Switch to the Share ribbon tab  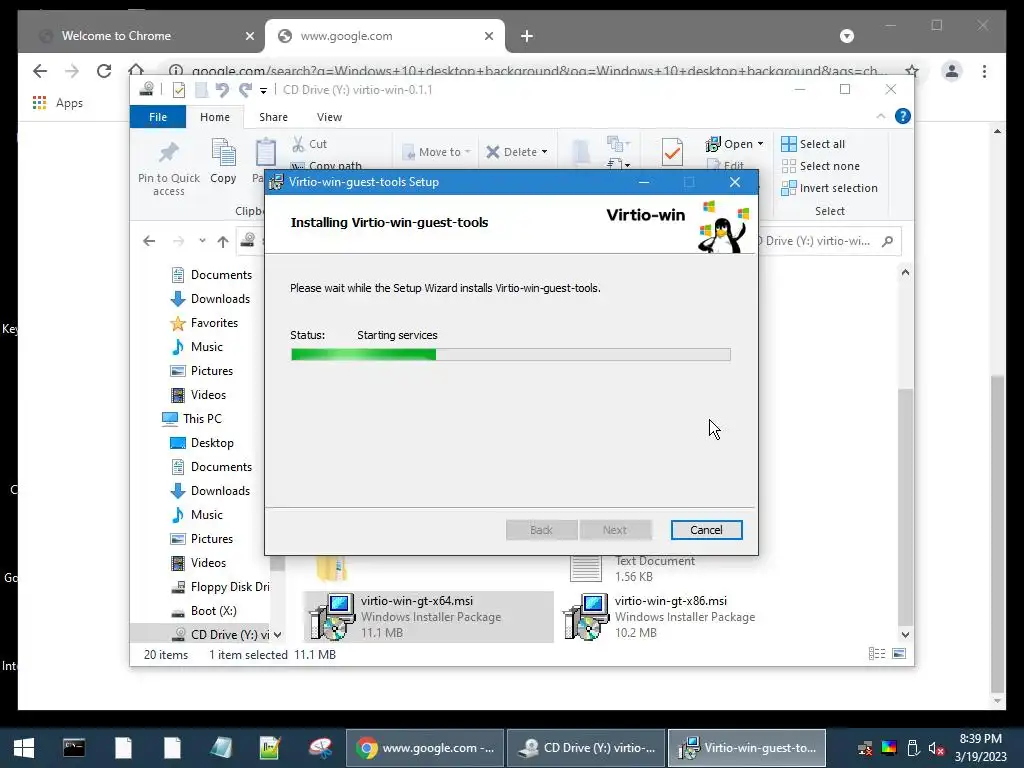point(273,117)
